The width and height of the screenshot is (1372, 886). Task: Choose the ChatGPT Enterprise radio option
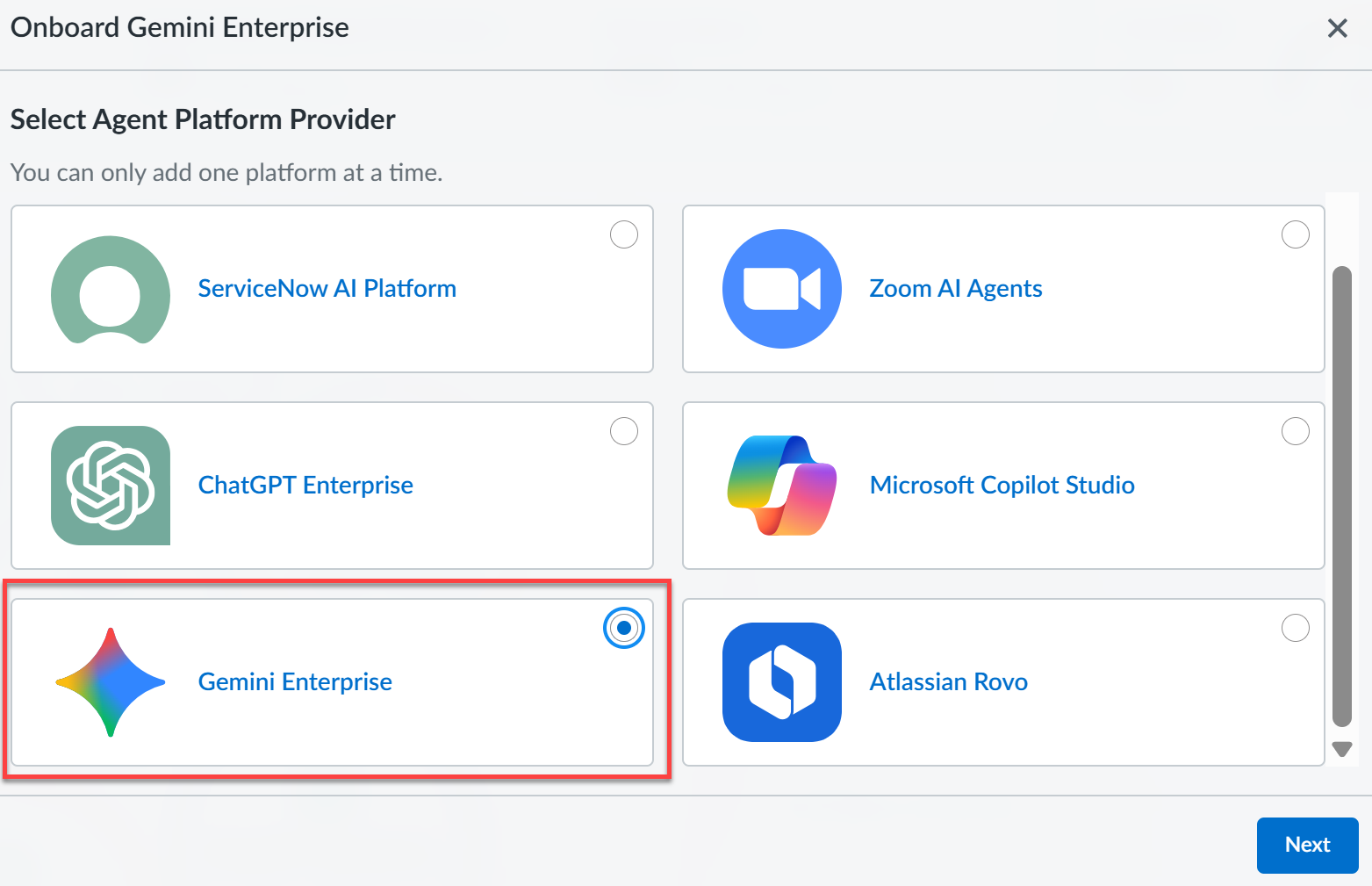click(x=624, y=431)
